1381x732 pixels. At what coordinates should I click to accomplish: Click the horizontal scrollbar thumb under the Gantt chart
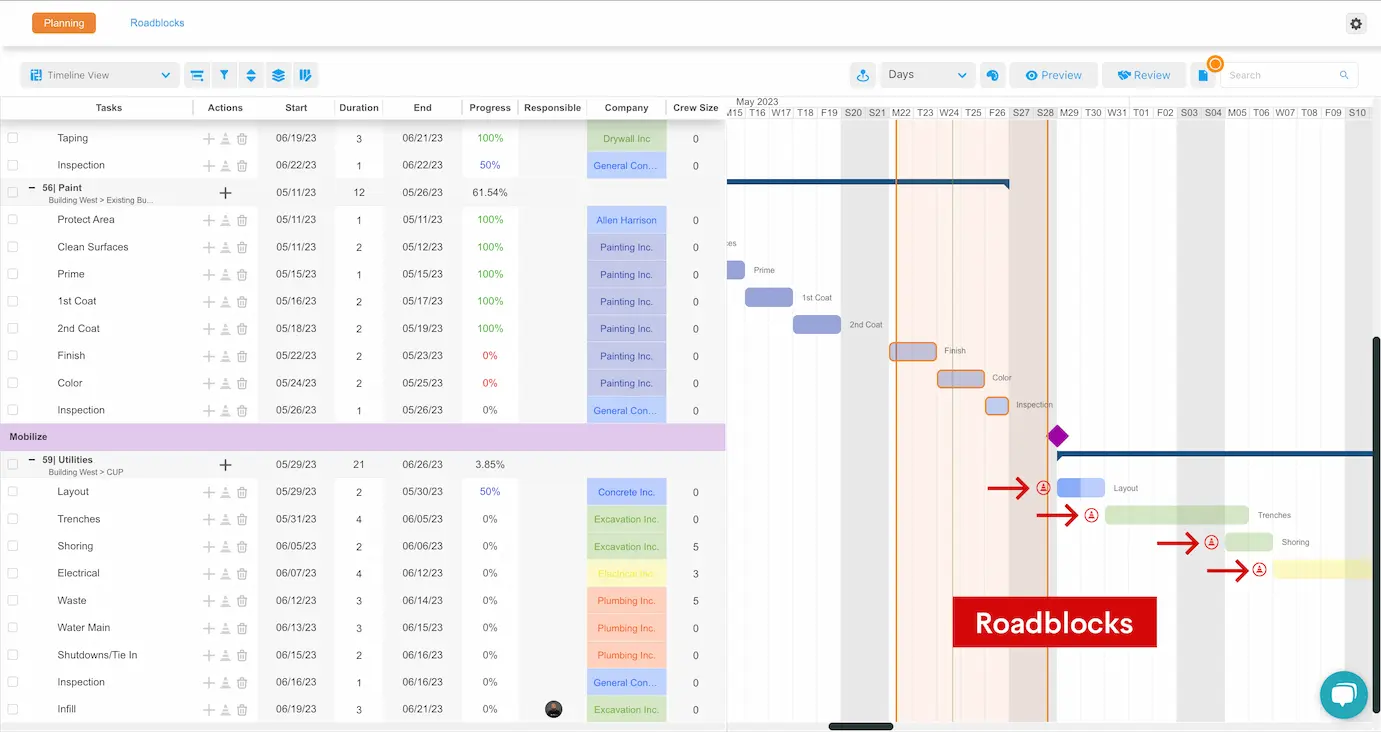[861, 727]
